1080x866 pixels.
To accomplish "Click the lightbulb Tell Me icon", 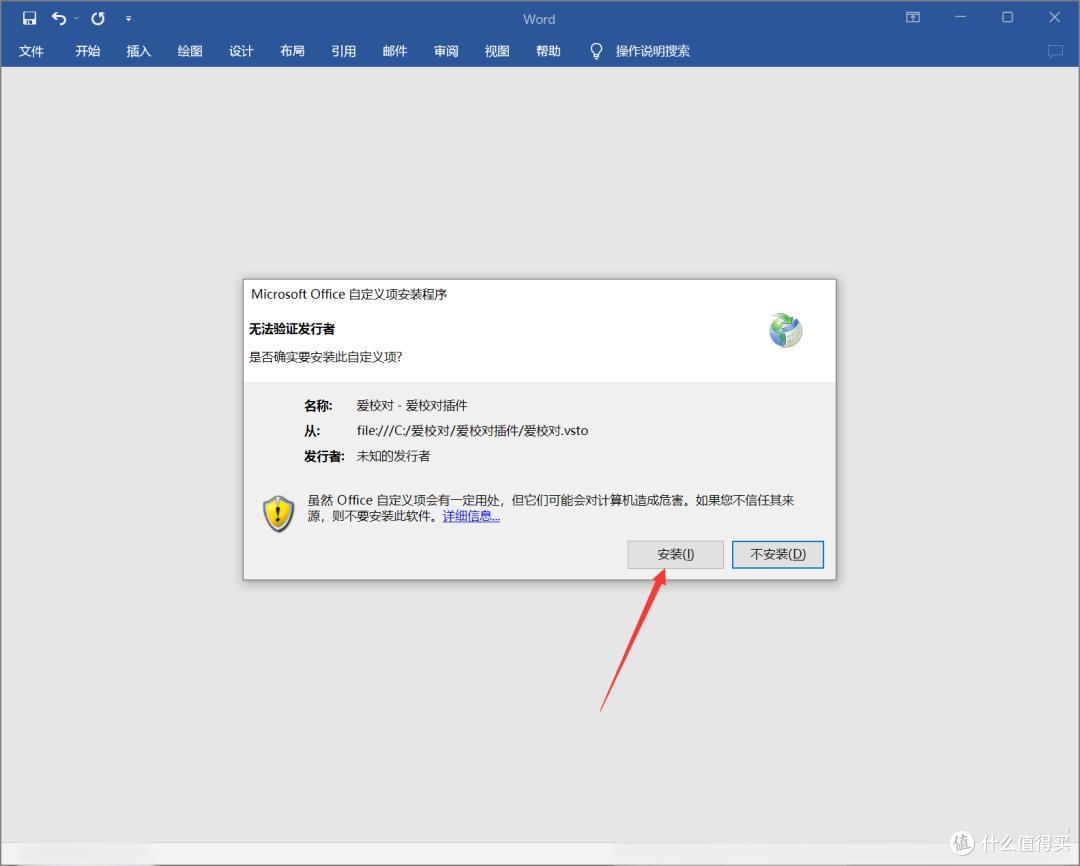I will coord(596,51).
